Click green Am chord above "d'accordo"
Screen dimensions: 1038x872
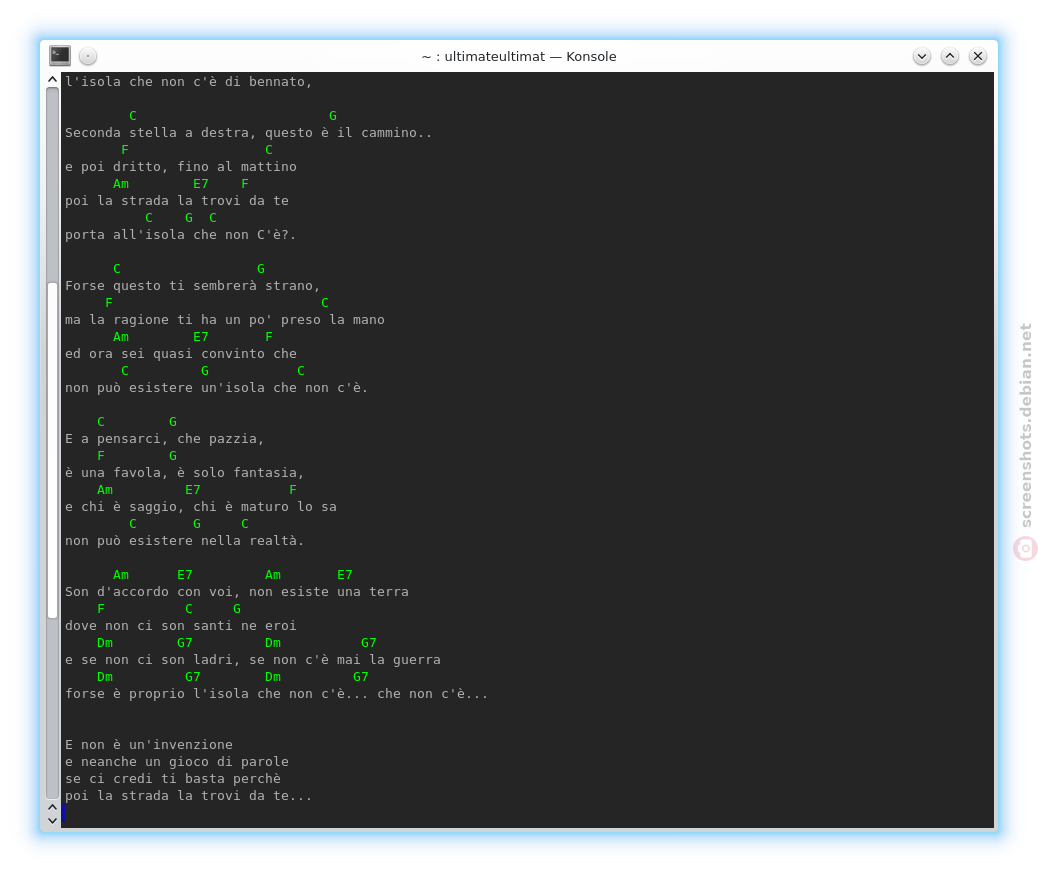pyautogui.click(x=120, y=574)
